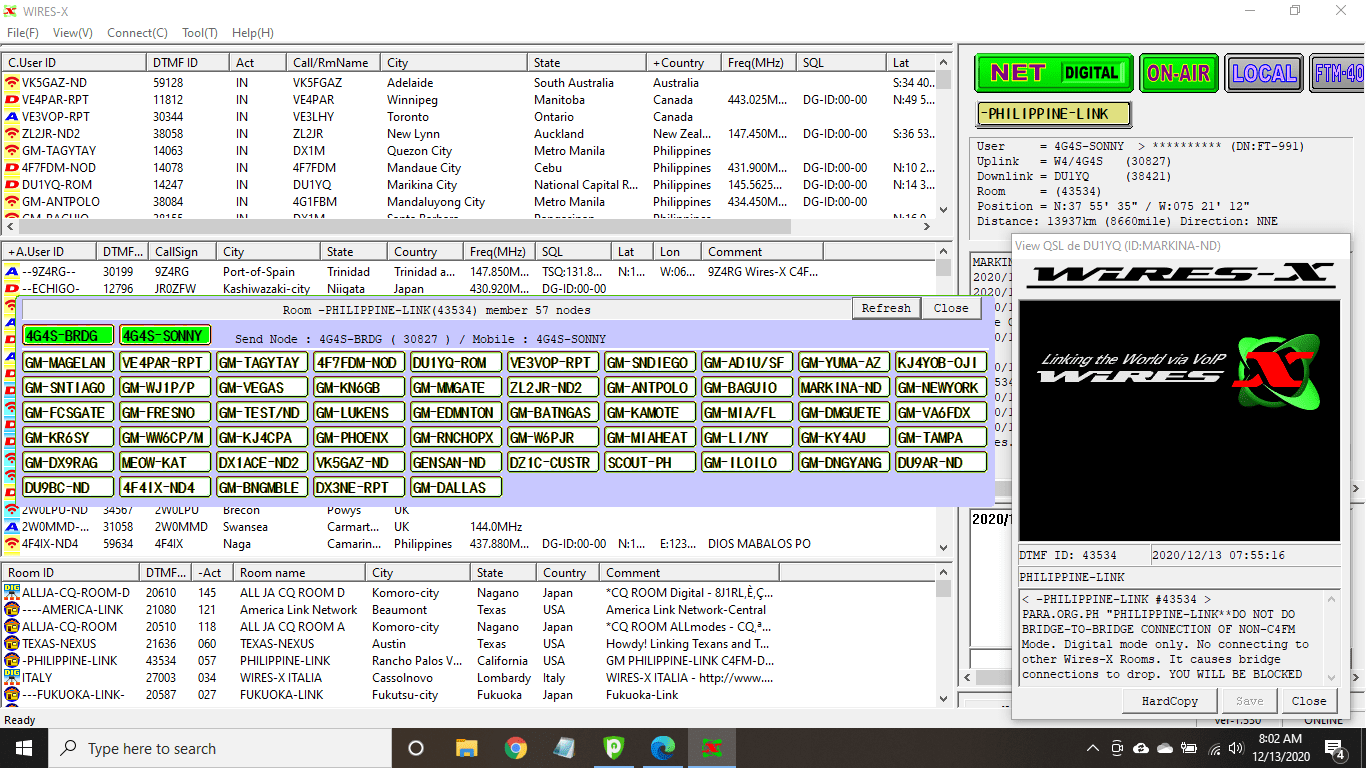Click the D icon beside DU1YQ-ROM row
This screenshot has width=1366, height=768.
(x=12, y=185)
